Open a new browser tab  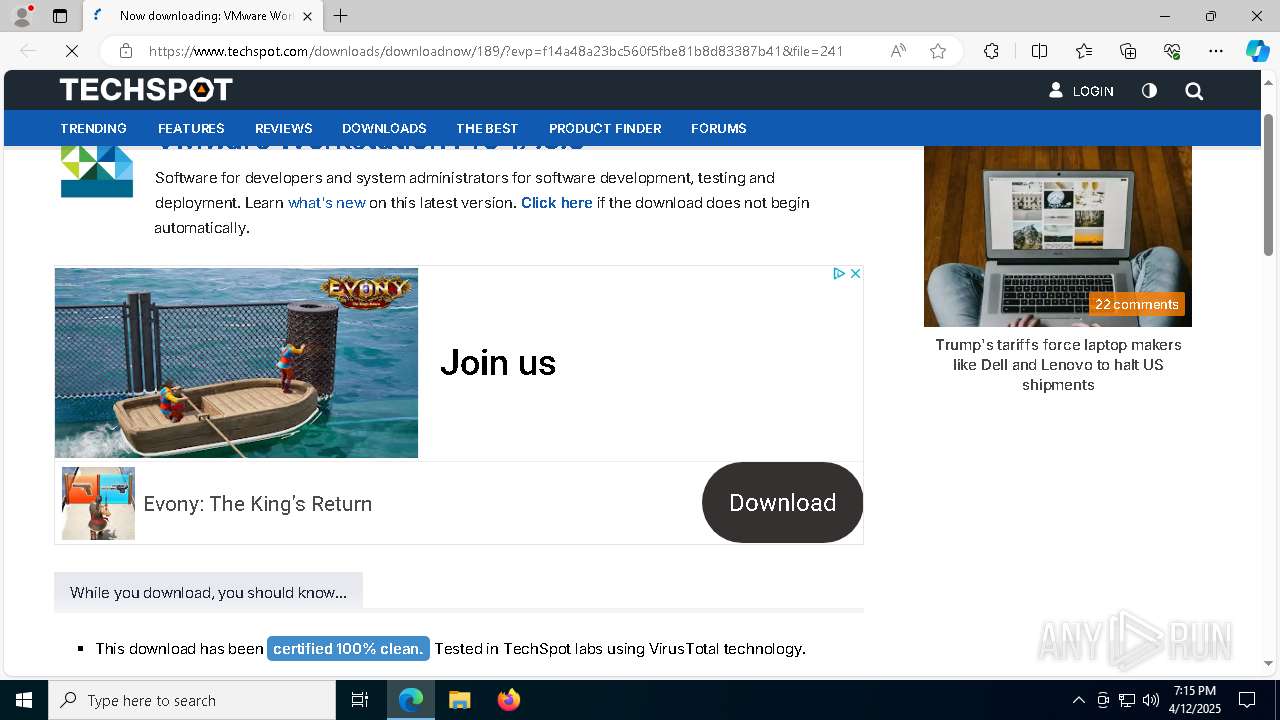click(340, 16)
